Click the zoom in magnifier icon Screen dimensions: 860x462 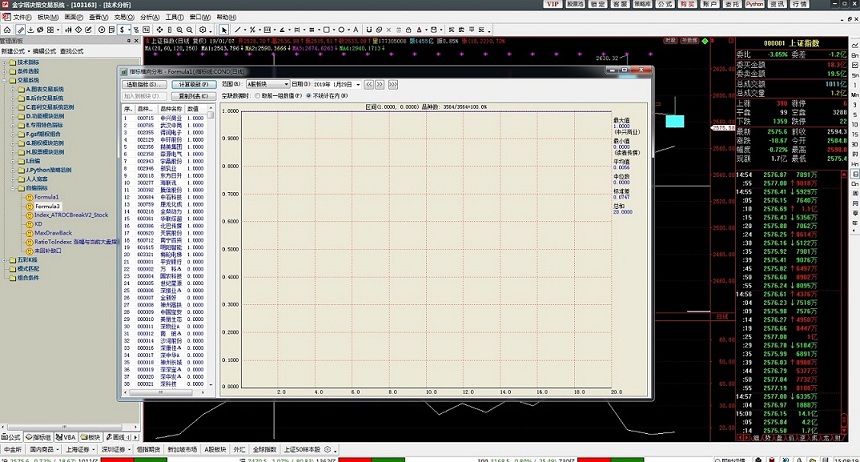[179, 29]
